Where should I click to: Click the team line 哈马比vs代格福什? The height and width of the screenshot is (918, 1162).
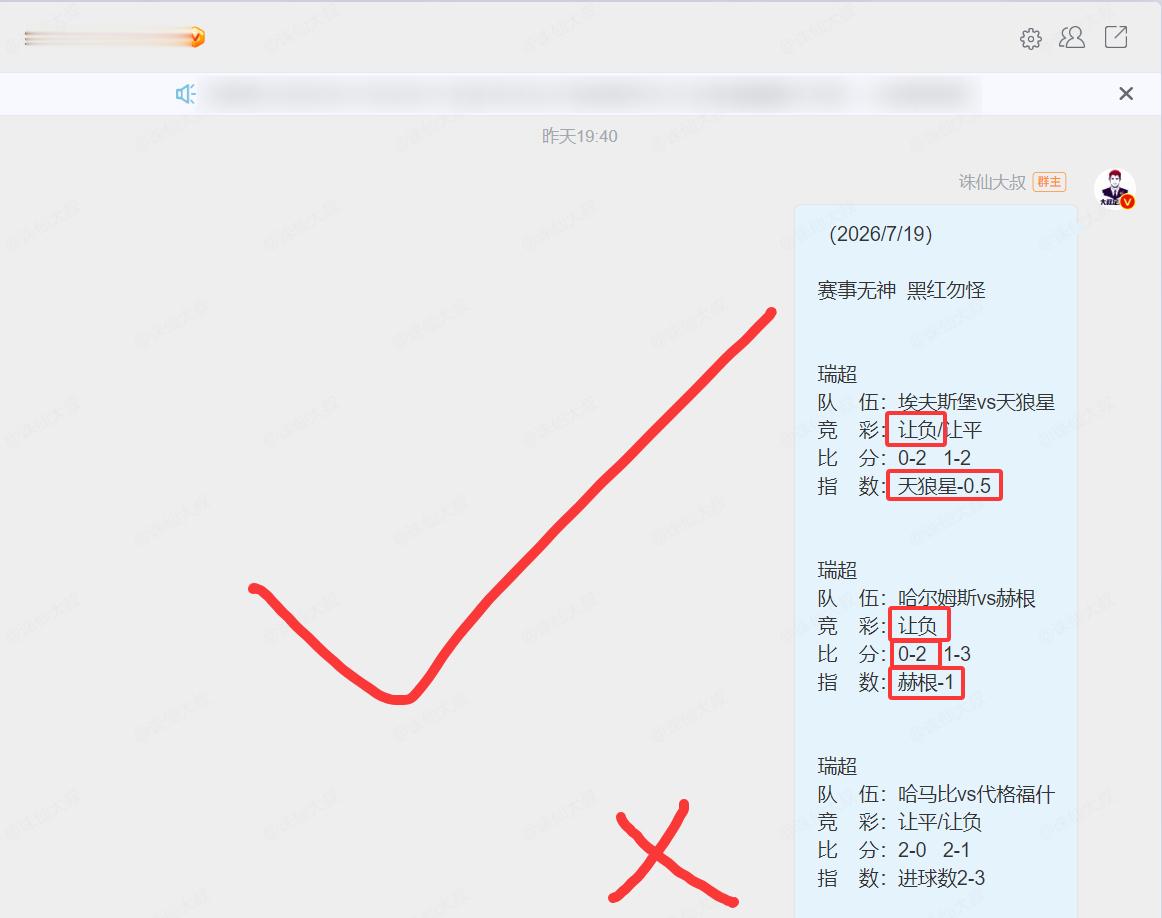(976, 794)
